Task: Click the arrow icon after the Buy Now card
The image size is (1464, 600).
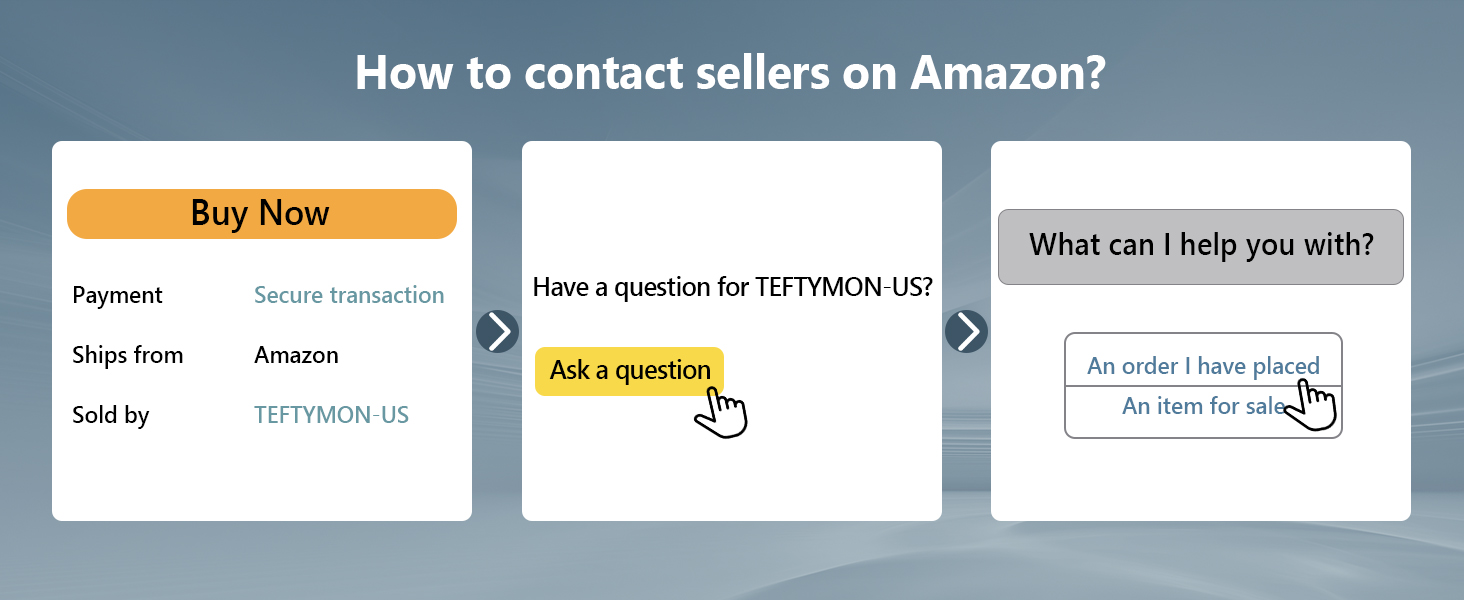Action: pyautogui.click(x=497, y=331)
